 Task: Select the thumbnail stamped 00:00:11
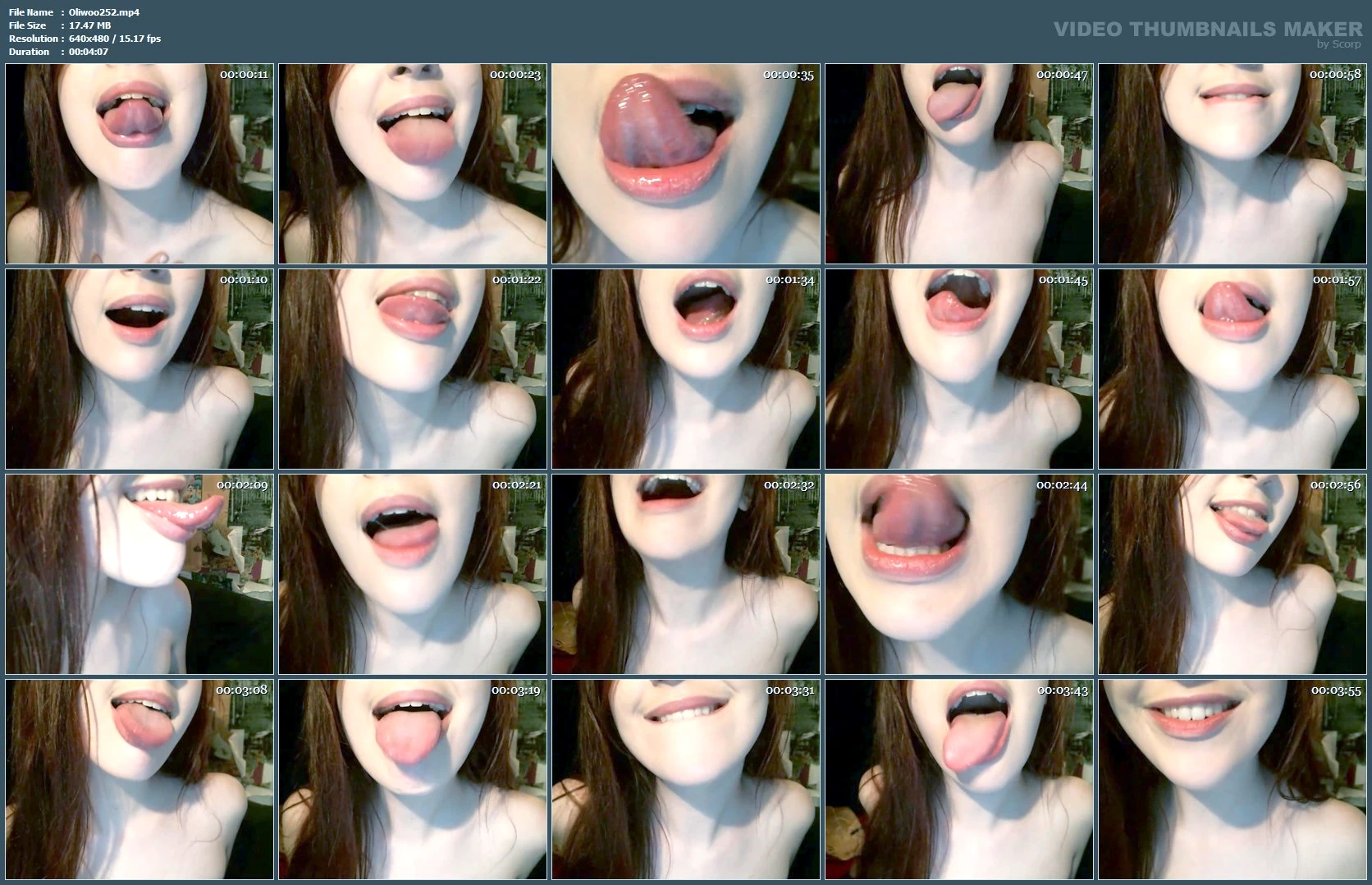pyautogui.click(x=139, y=163)
